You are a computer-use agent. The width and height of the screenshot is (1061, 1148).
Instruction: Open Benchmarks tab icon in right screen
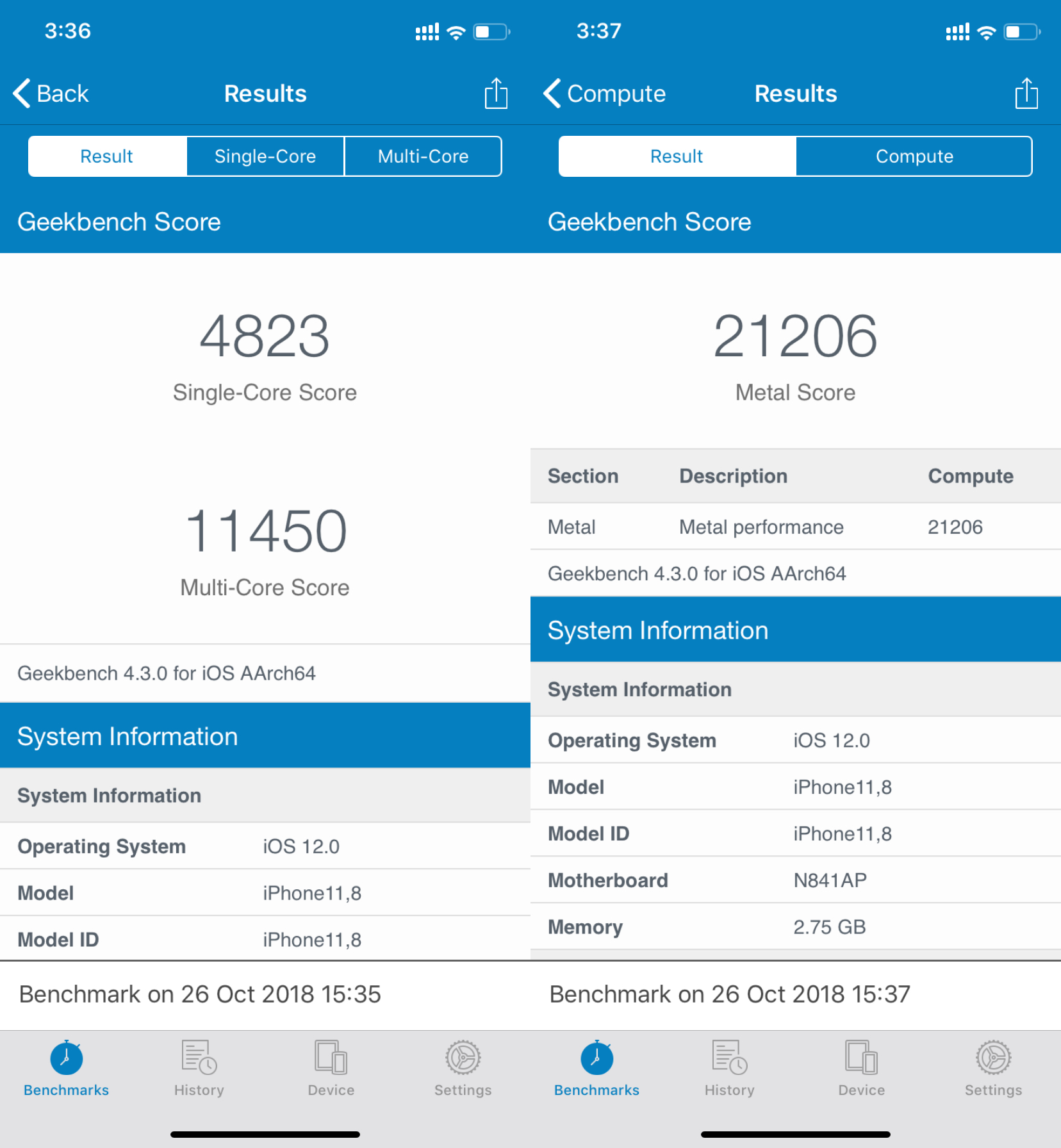coord(597,1058)
